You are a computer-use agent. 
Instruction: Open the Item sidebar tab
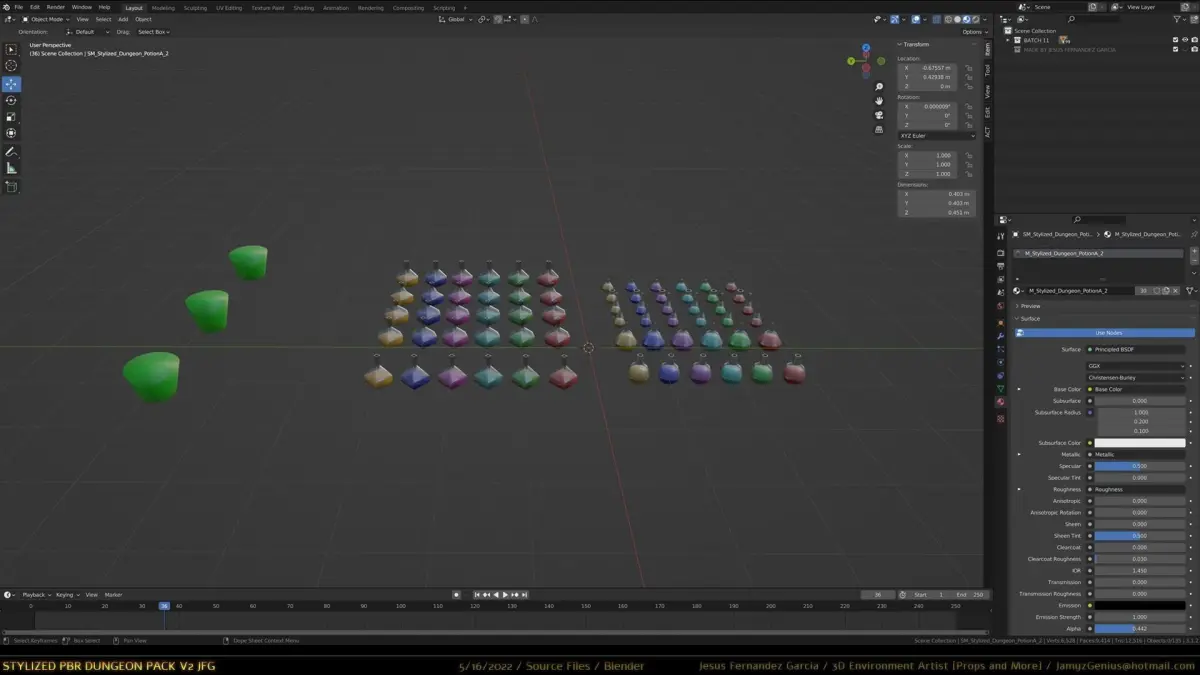point(987,49)
